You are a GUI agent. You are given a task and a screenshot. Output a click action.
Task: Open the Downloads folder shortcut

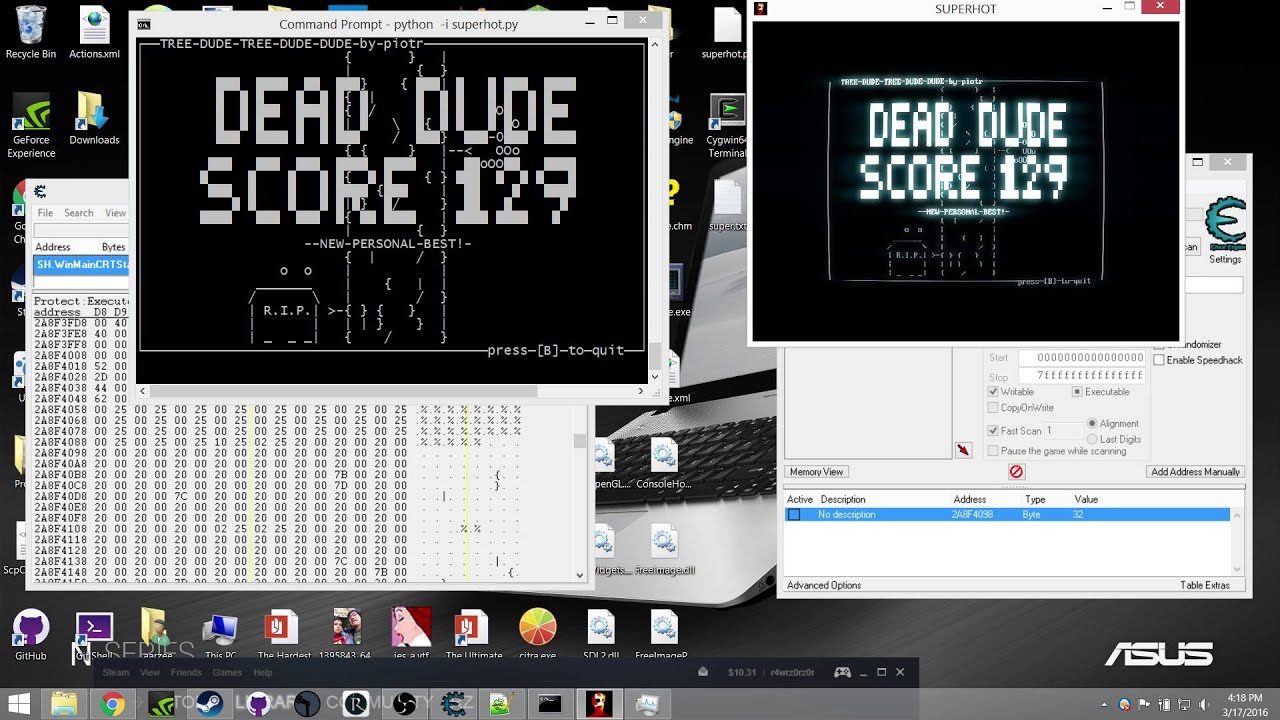point(94,118)
